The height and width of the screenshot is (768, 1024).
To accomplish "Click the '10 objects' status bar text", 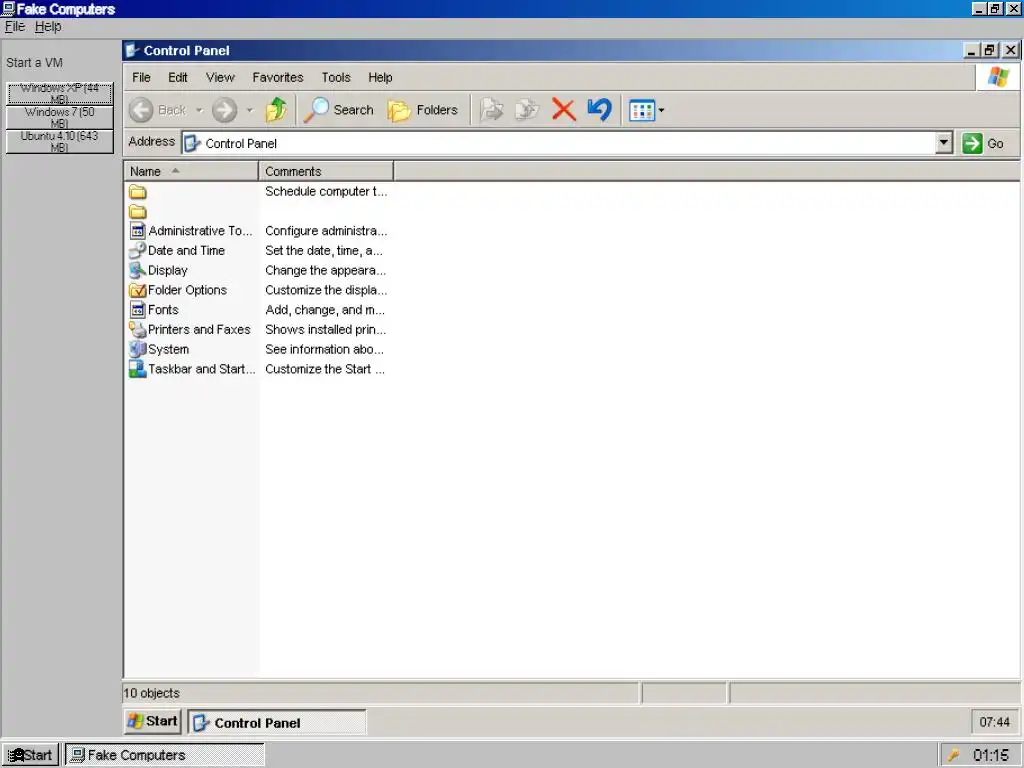I will (x=151, y=693).
